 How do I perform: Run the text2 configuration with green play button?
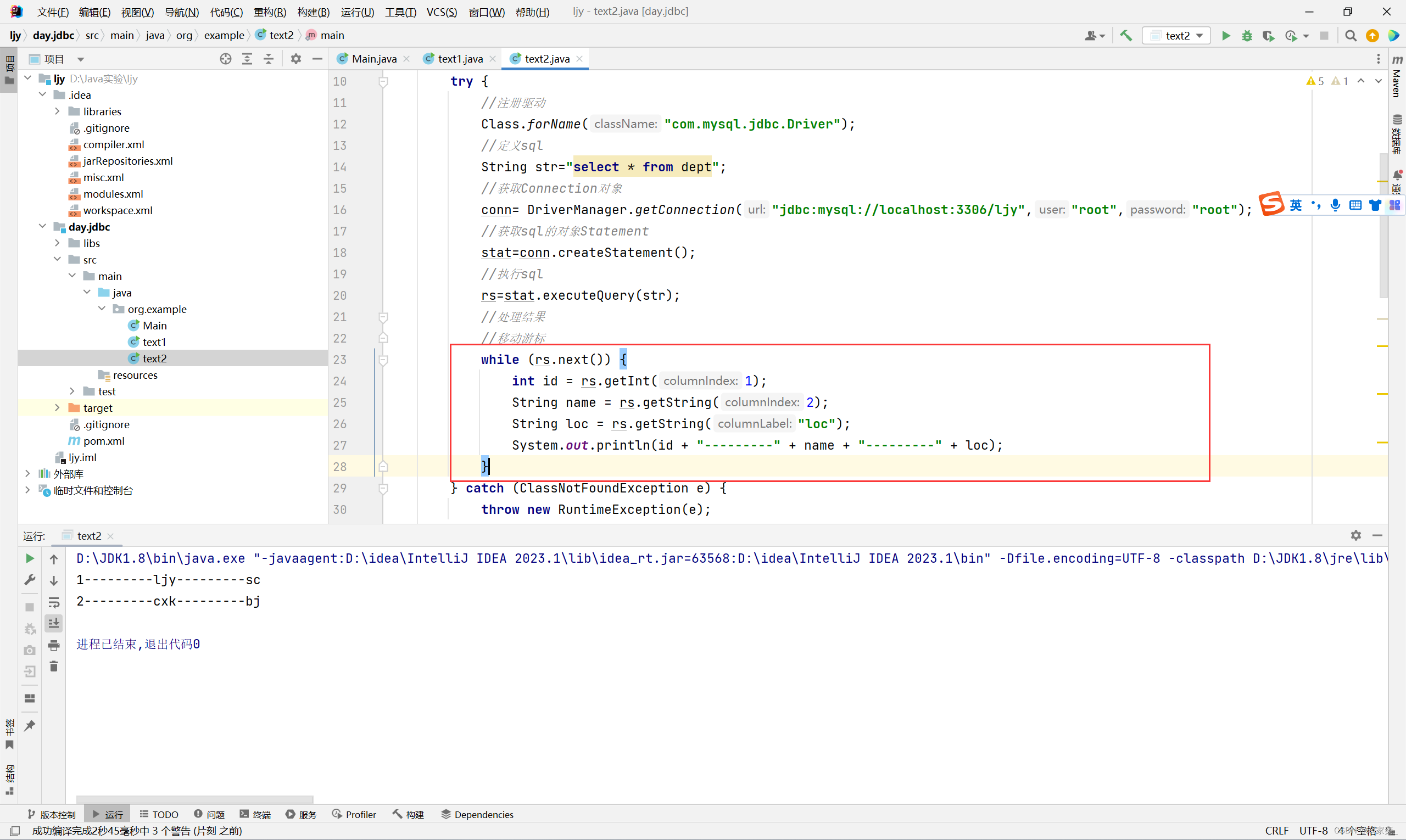1226,35
